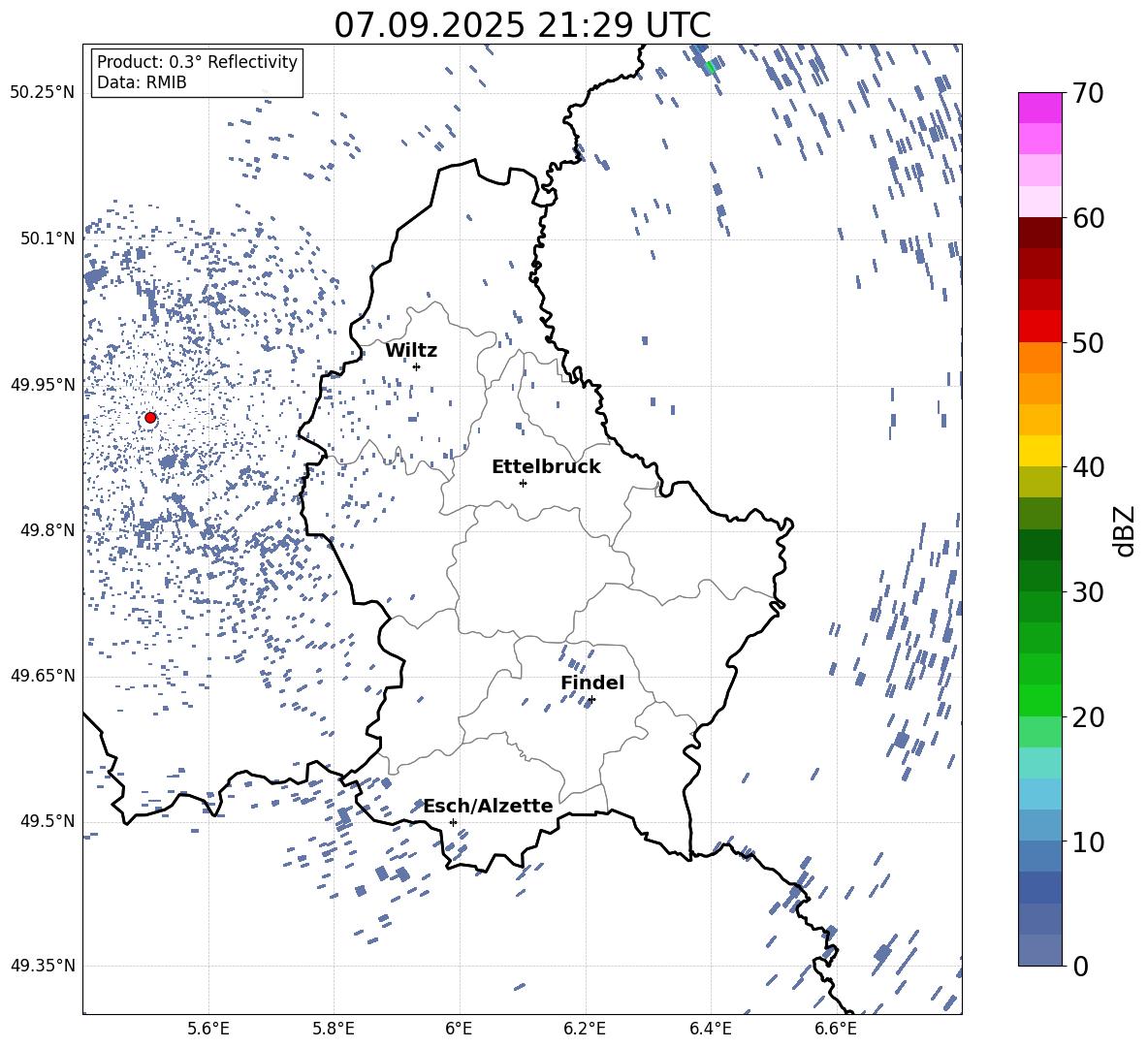Image resolution: width=1148 pixels, height=1048 pixels.
Task: Click the title "07.09.2025 21:29 UTC"
Action: tap(522, 25)
